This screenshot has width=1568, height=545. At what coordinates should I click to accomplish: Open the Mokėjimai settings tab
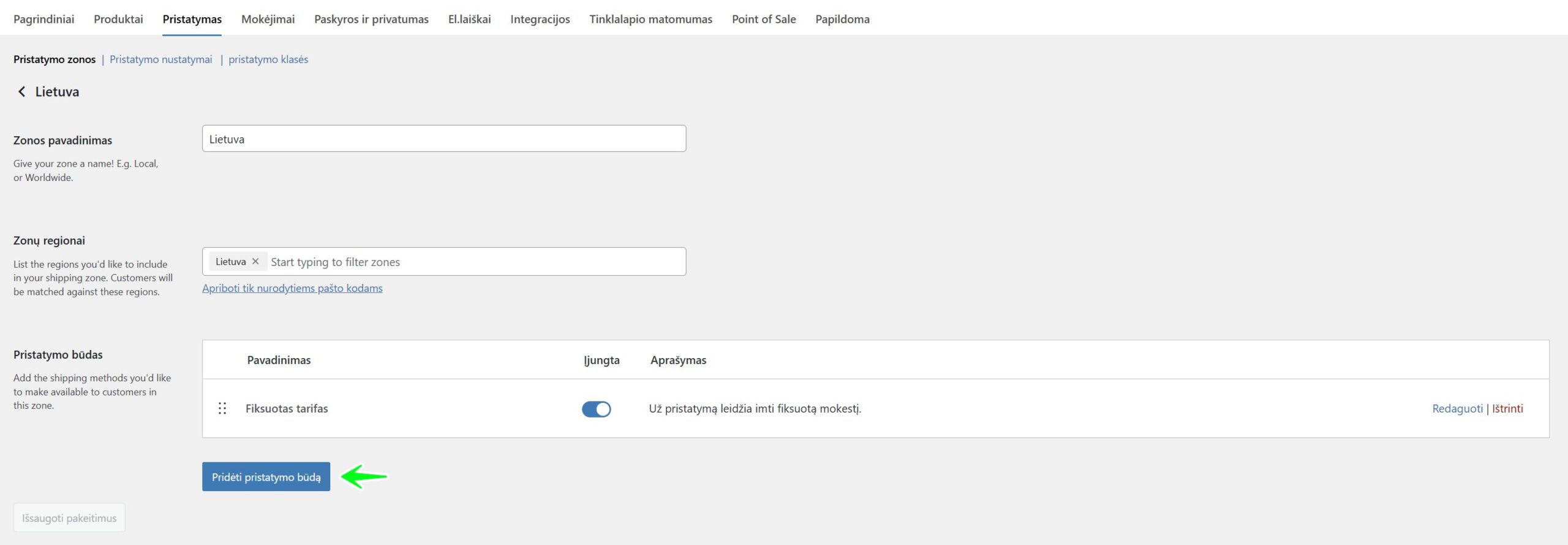tap(268, 19)
